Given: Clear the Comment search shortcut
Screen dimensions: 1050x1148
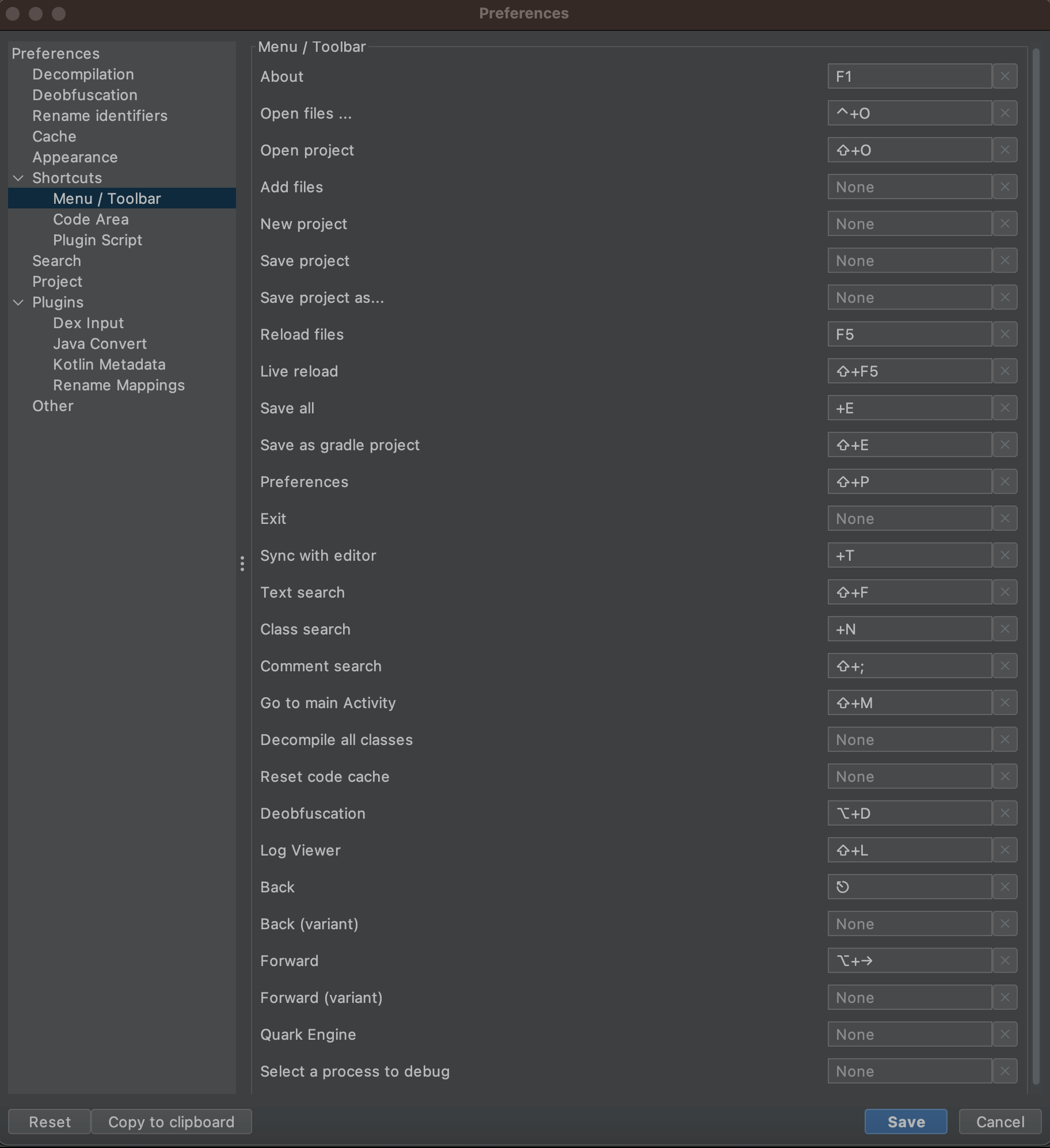Looking at the screenshot, I should click(x=1005, y=666).
